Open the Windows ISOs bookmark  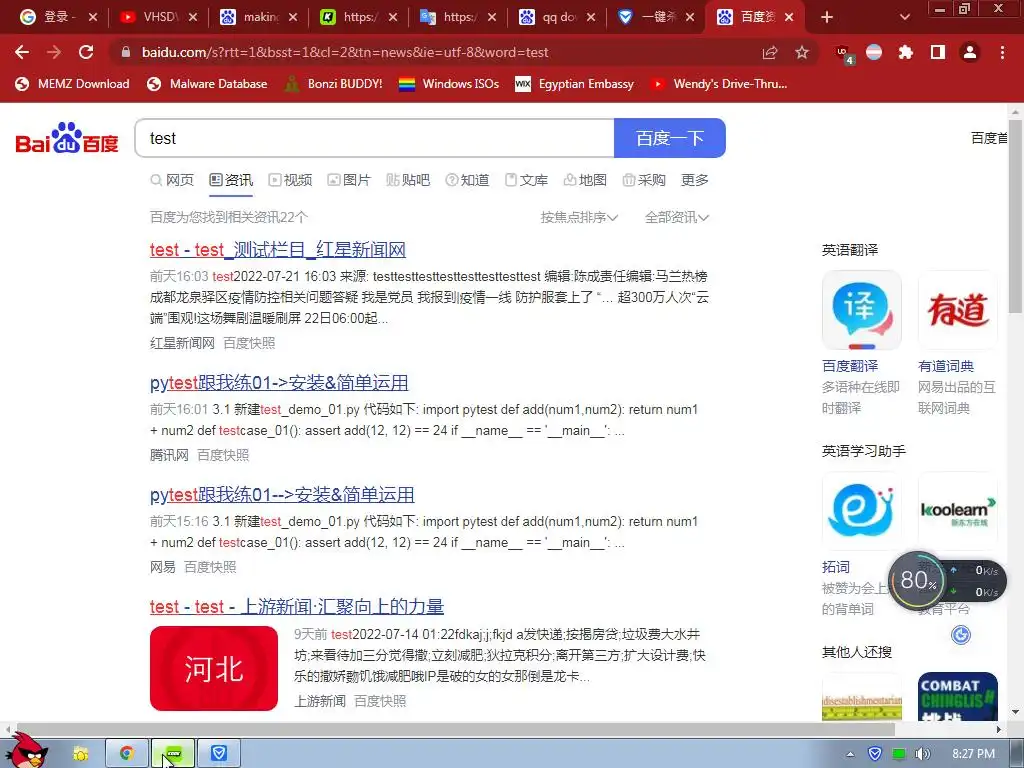449,84
